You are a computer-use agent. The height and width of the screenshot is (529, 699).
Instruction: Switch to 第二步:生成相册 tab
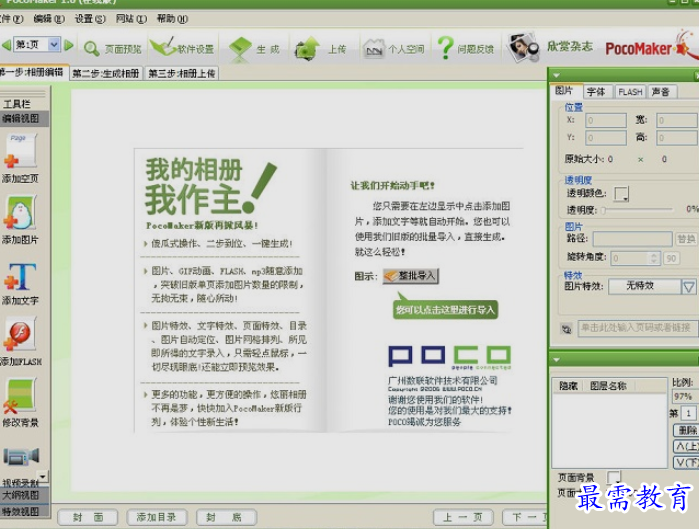point(106,73)
